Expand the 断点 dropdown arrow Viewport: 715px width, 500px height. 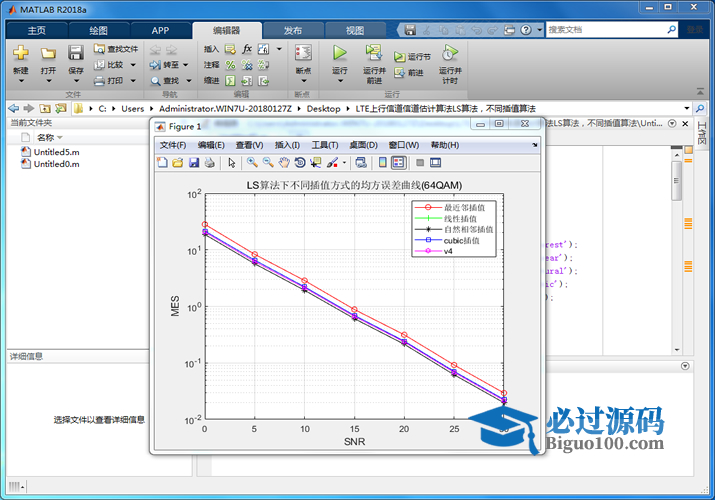pyautogui.click(x=304, y=81)
